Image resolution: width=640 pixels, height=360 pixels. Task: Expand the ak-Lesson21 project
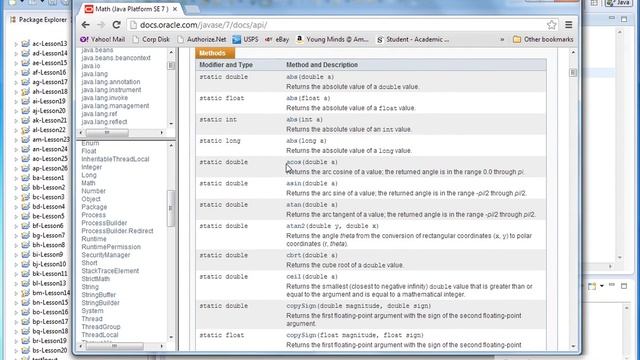pyautogui.click(x=16, y=120)
